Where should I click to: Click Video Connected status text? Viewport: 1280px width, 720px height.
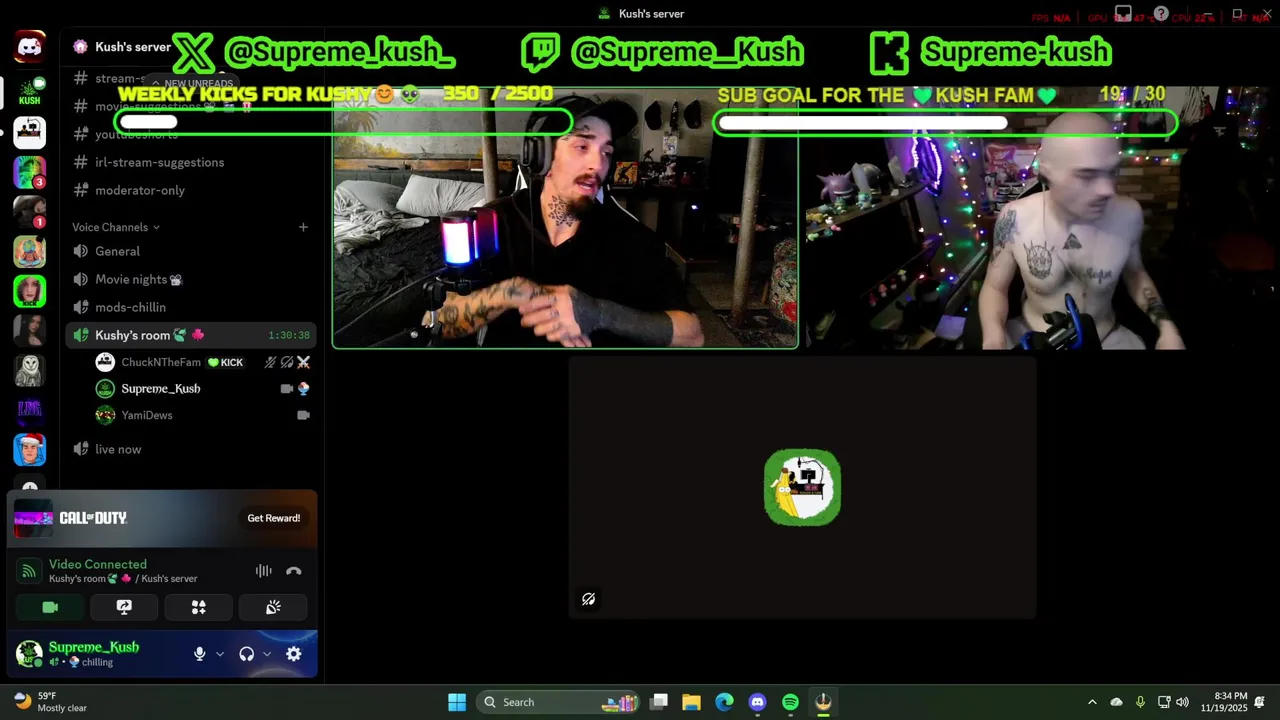pos(98,564)
